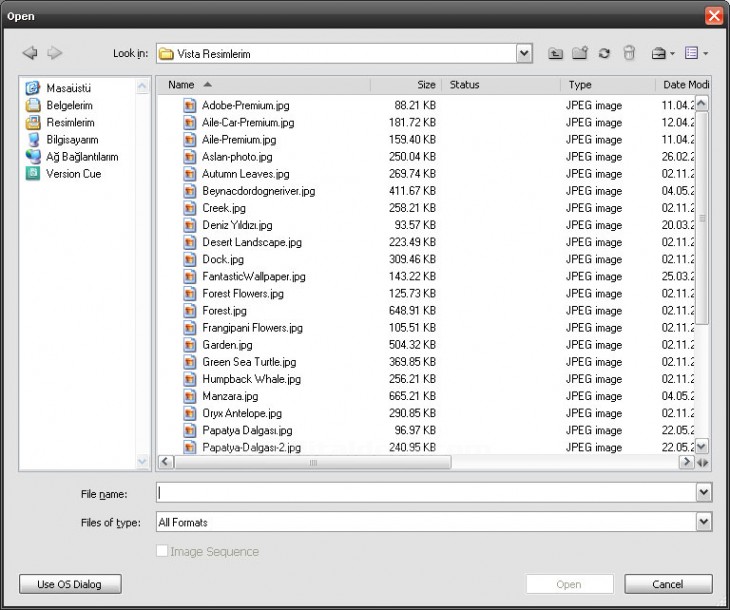Screen dimensions: 730x610
Task: Click the Up One Level folder icon
Action: click(555, 54)
